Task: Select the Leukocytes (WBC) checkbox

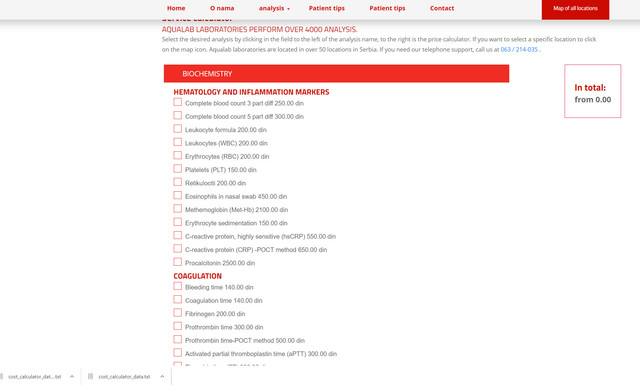Action: pyautogui.click(x=178, y=142)
